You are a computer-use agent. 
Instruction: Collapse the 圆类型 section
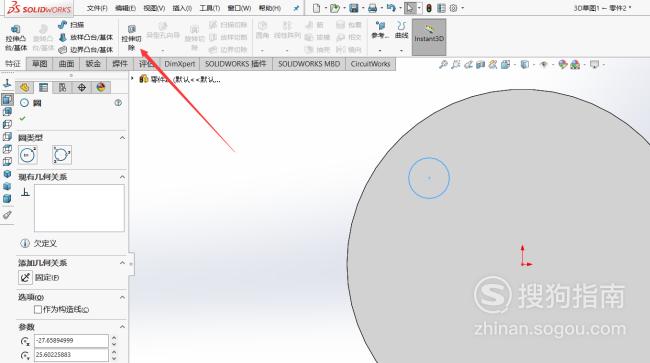point(122,138)
